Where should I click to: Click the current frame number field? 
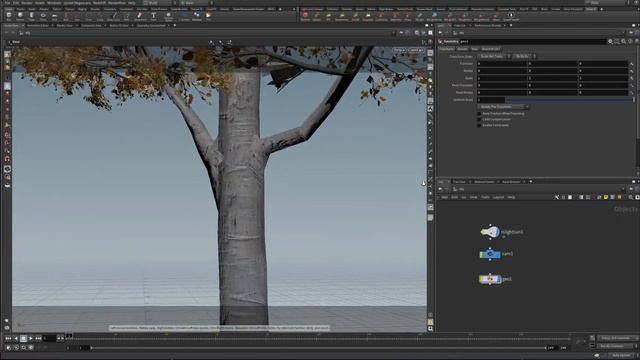pos(49,338)
